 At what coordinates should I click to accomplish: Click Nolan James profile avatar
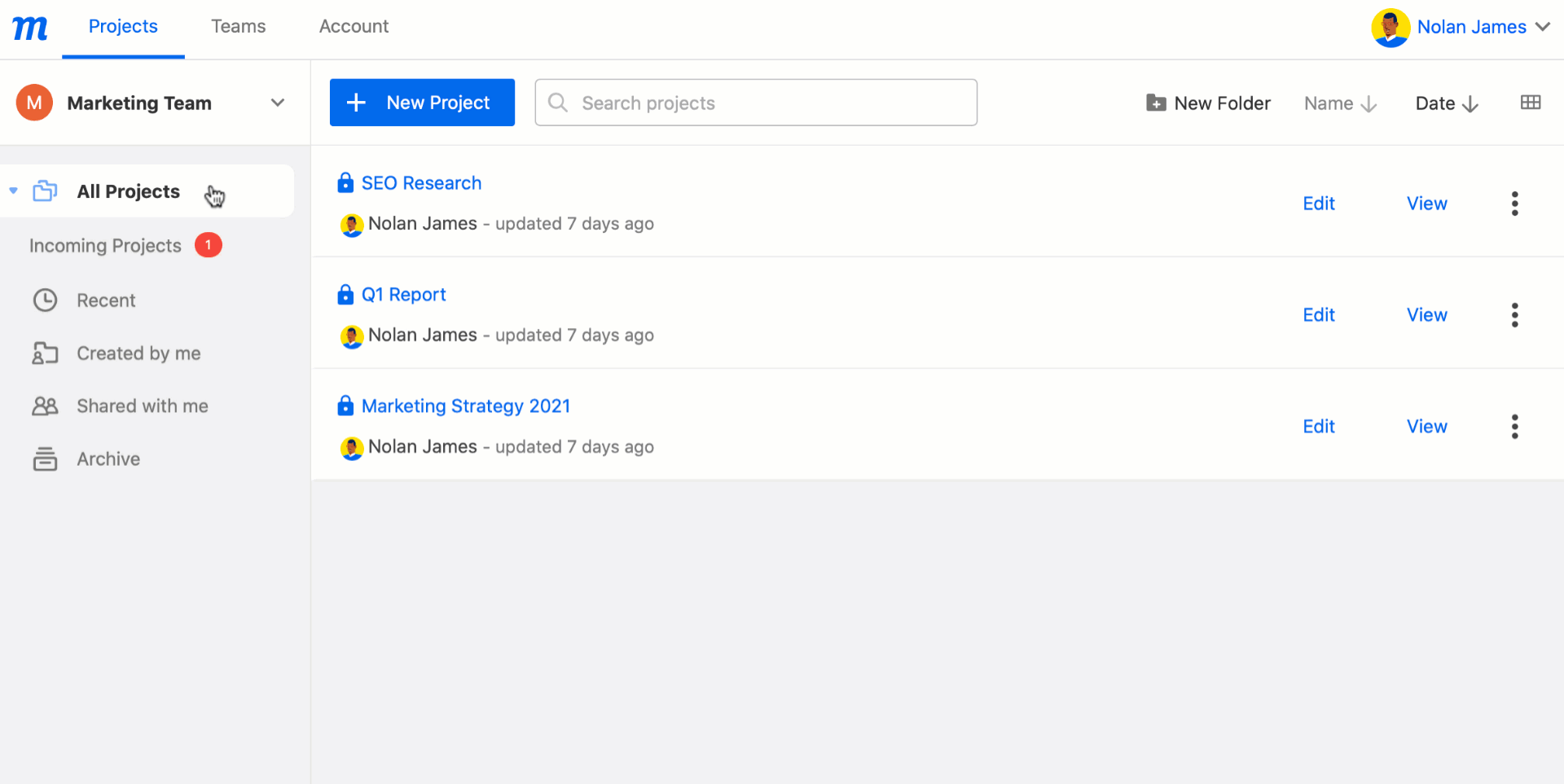coord(1390,28)
